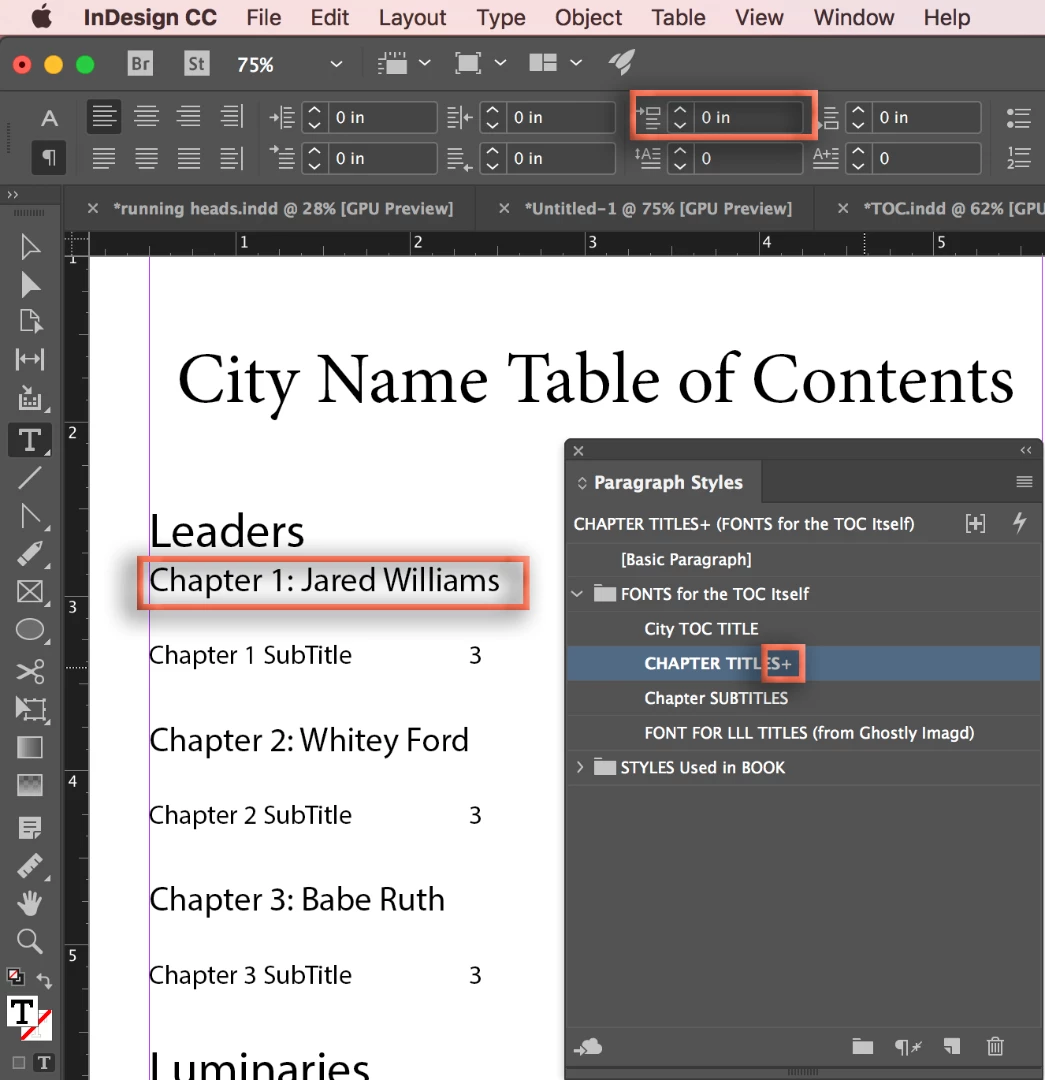Click the new style from selection icon
1045x1080 pixels.
(975, 523)
